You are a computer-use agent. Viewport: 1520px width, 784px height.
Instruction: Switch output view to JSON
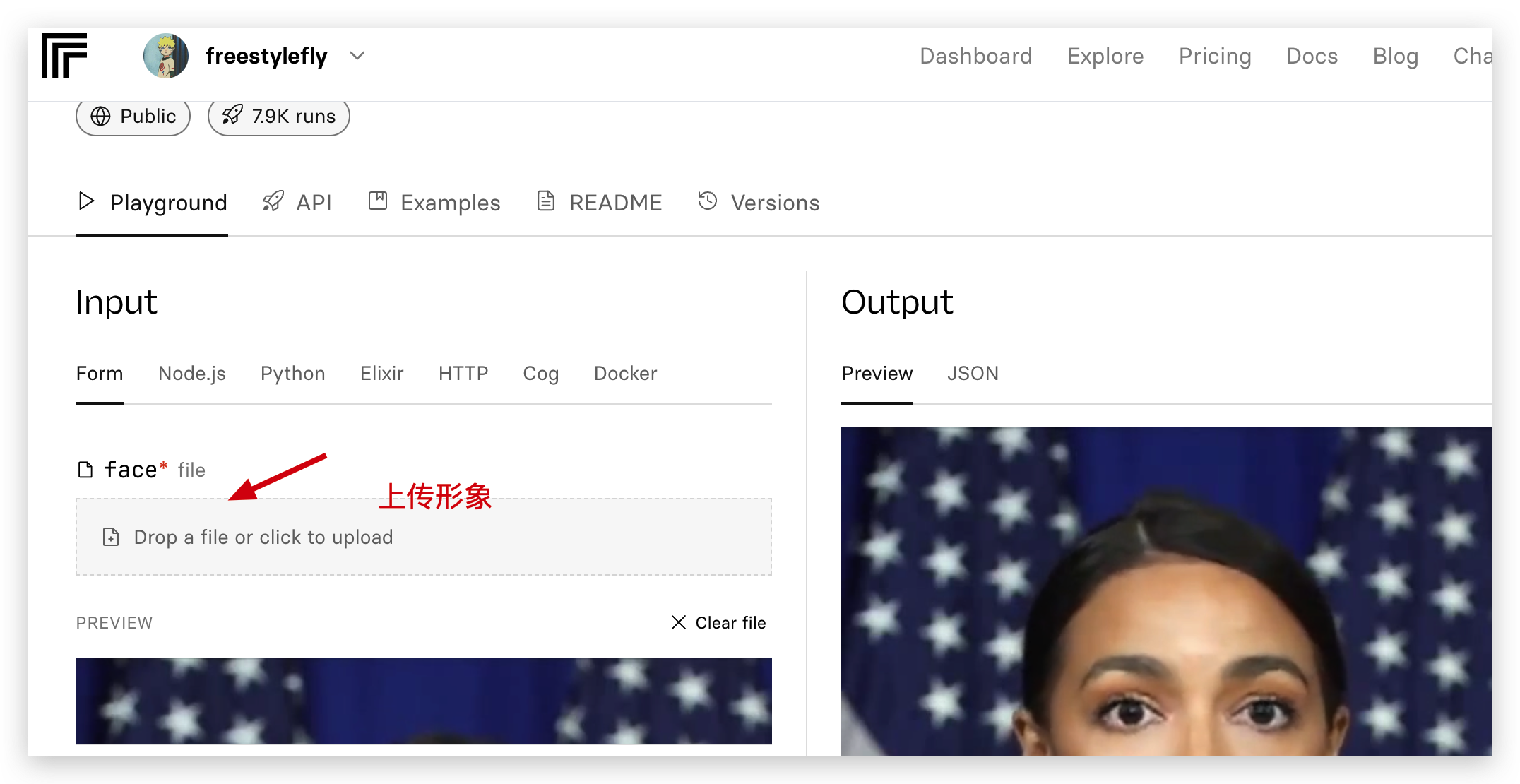(x=973, y=374)
